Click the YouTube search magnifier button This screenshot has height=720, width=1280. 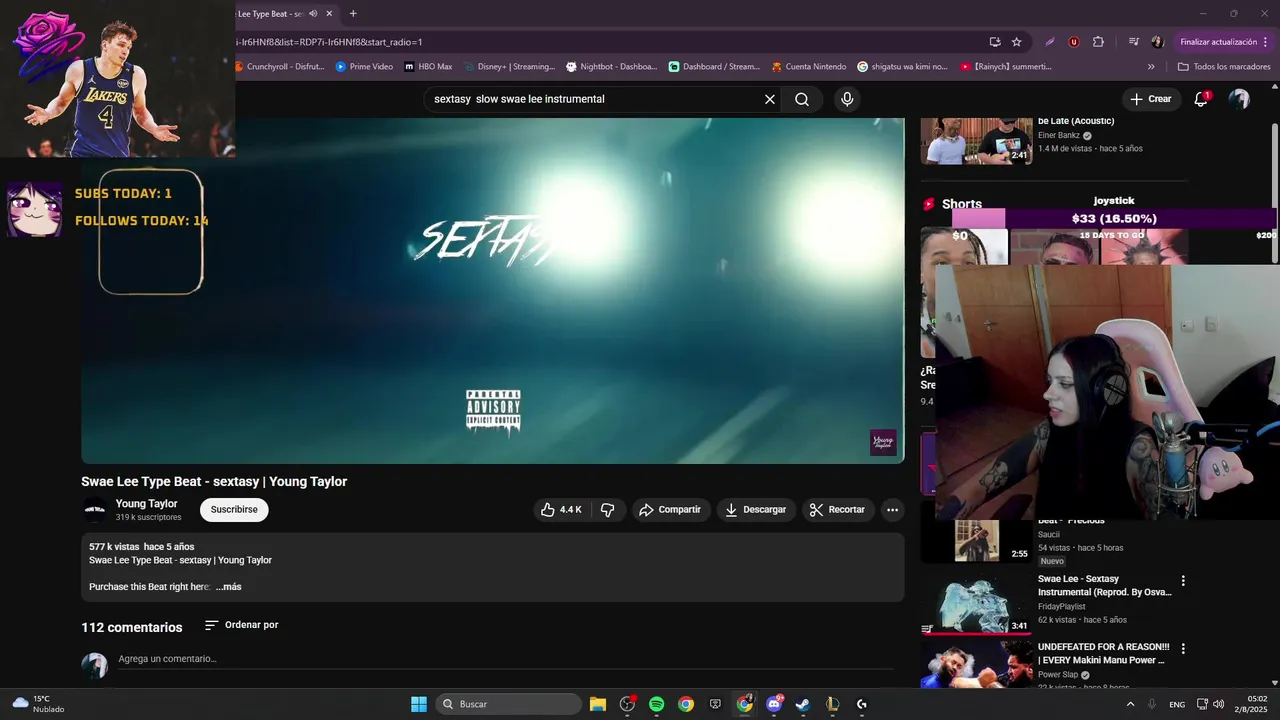pos(802,99)
